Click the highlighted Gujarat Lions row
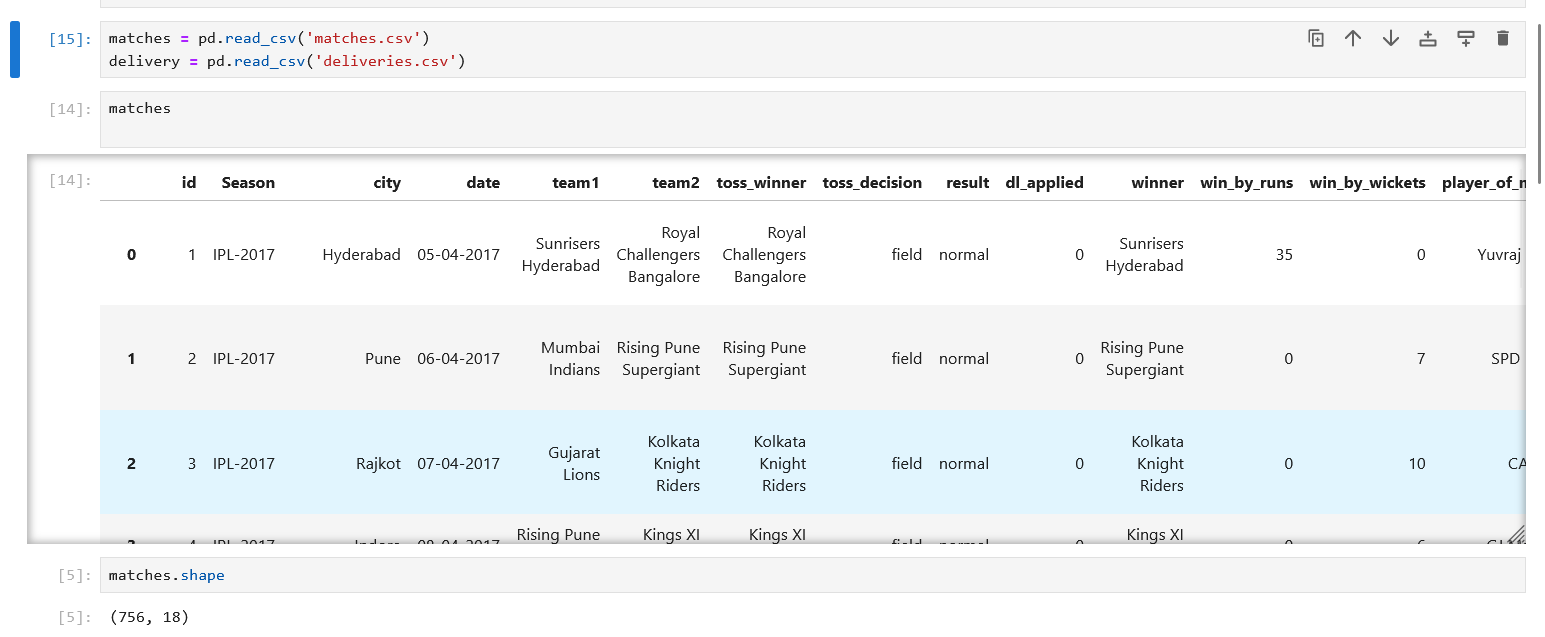This screenshot has width=1545, height=637. (x=574, y=463)
